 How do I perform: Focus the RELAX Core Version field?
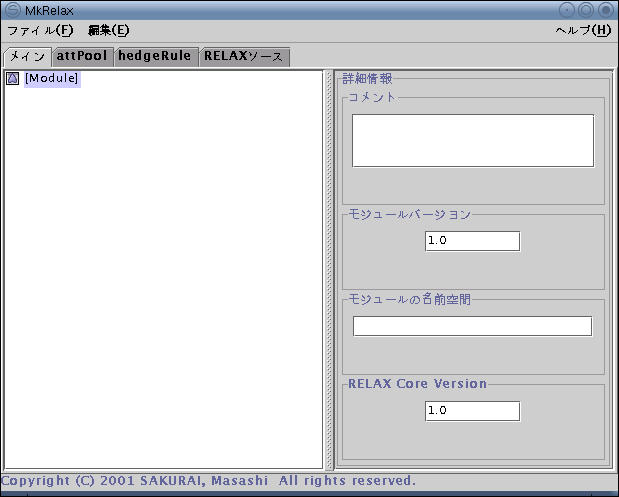pyautogui.click(x=472, y=411)
